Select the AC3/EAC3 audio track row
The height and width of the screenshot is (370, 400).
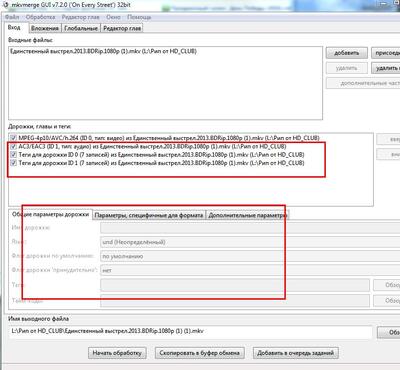click(152, 146)
